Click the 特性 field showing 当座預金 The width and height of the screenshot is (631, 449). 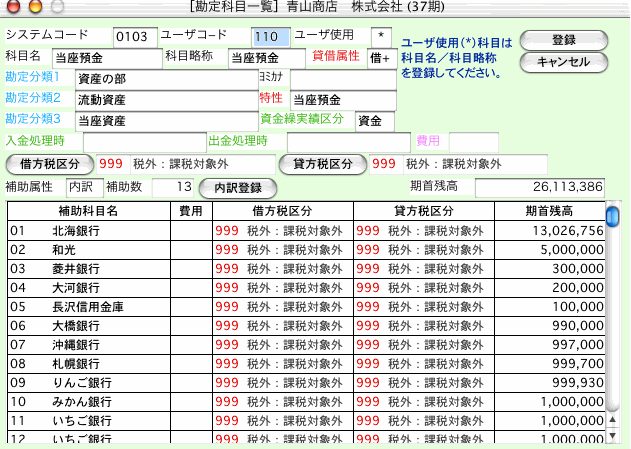[342, 101]
